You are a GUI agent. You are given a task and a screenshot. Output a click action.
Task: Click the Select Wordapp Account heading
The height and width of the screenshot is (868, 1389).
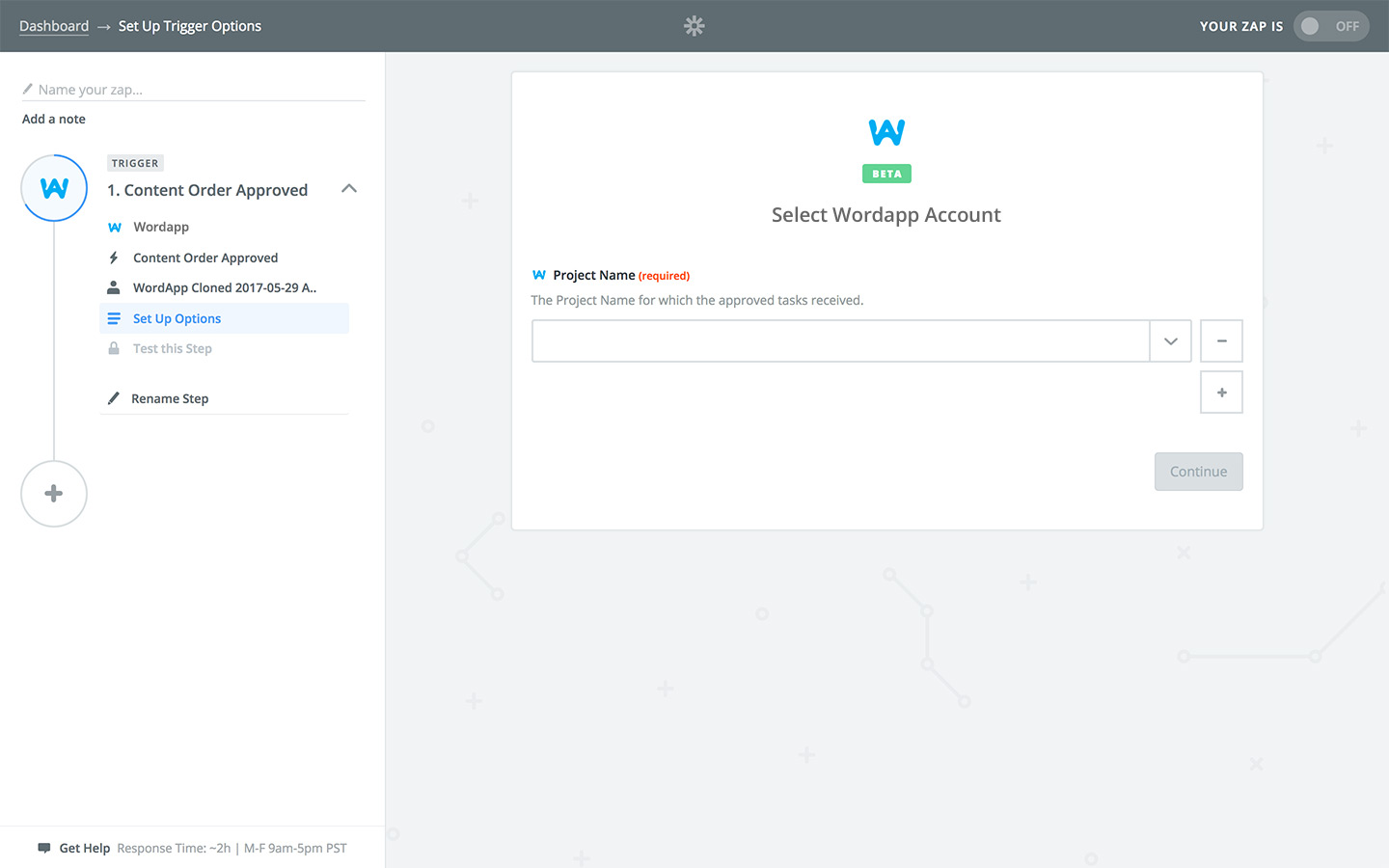click(x=886, y=215)
